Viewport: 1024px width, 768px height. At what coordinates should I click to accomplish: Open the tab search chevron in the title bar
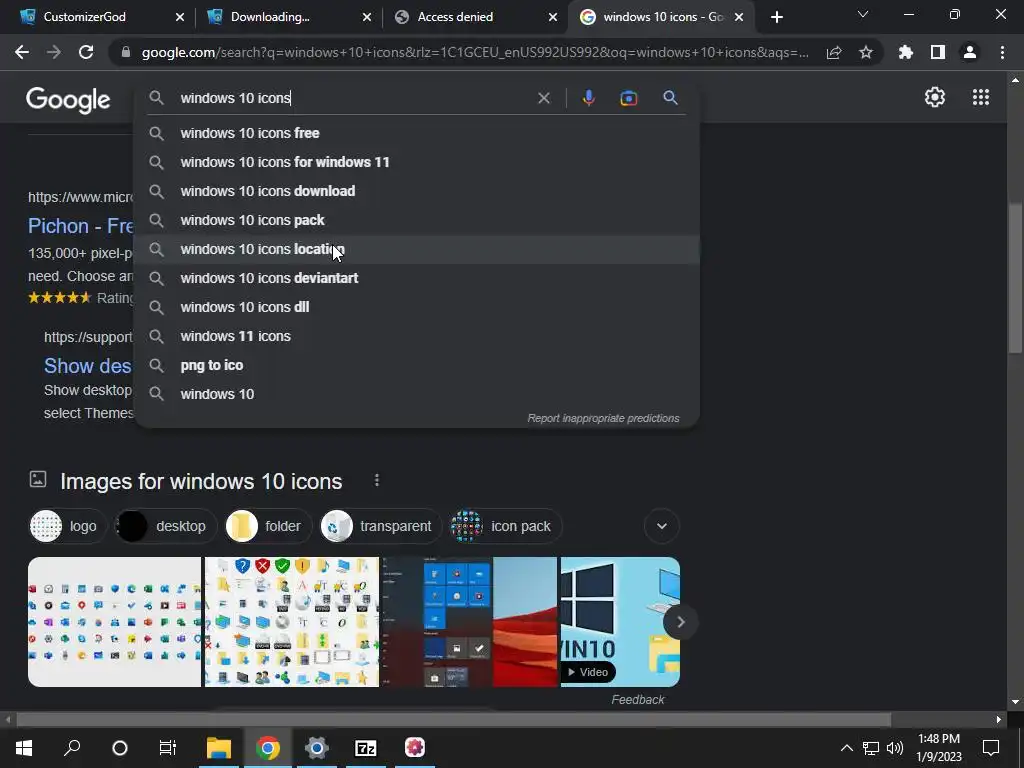862,14
